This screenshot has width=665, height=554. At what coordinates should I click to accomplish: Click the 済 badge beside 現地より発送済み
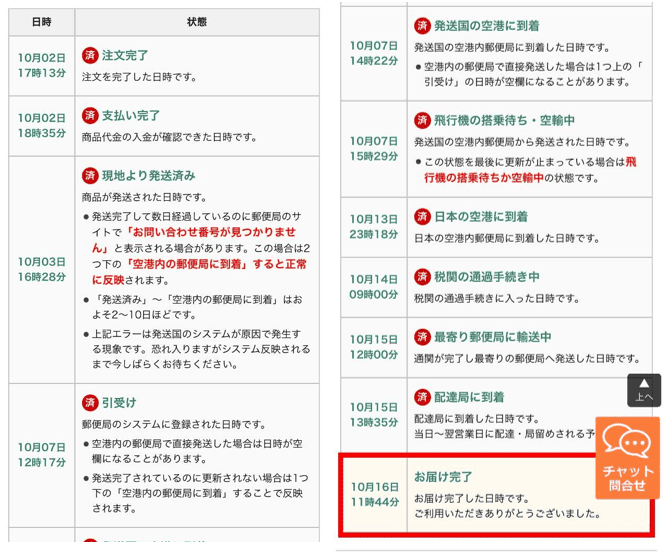[x=90, y=175]
